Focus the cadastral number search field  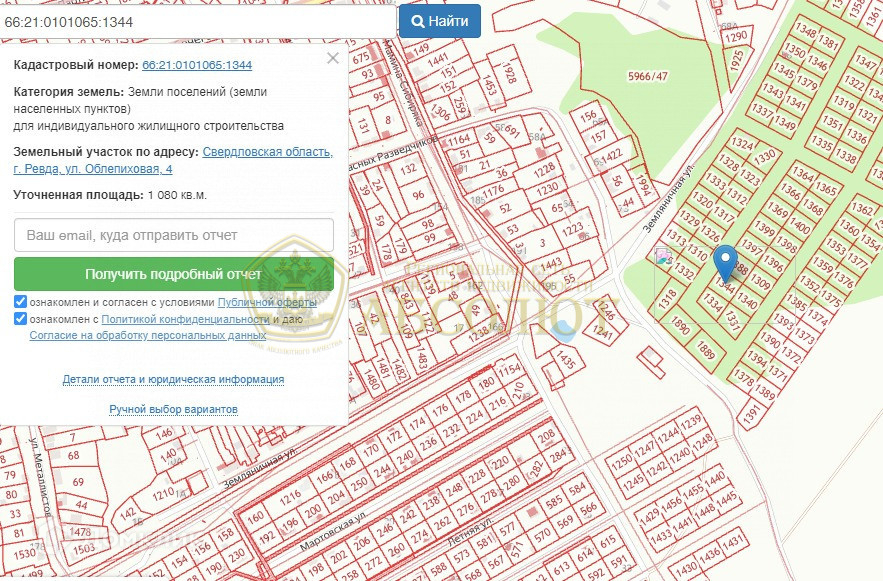pos(198,20)
